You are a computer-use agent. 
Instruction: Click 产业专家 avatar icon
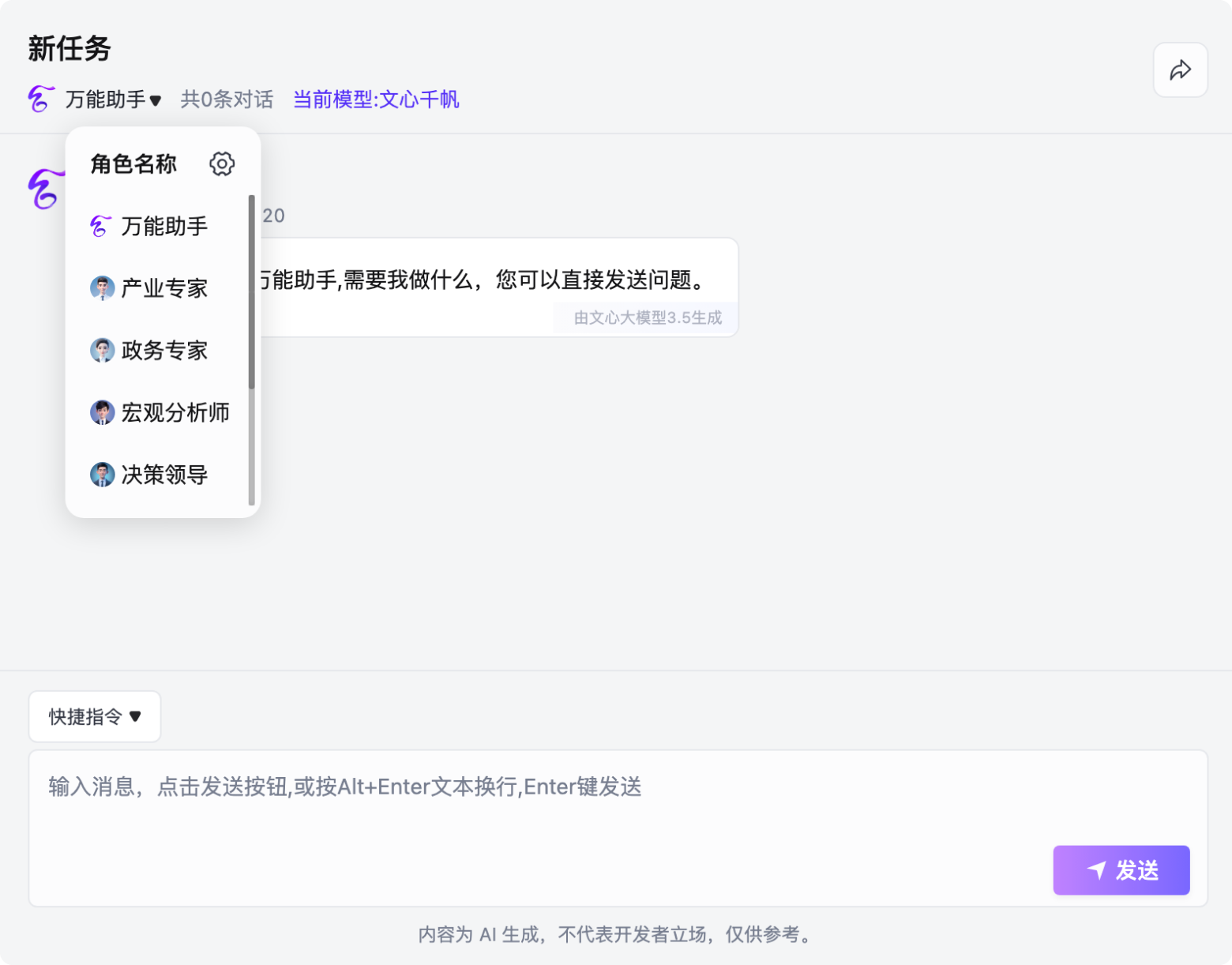(x=102, y=288)
